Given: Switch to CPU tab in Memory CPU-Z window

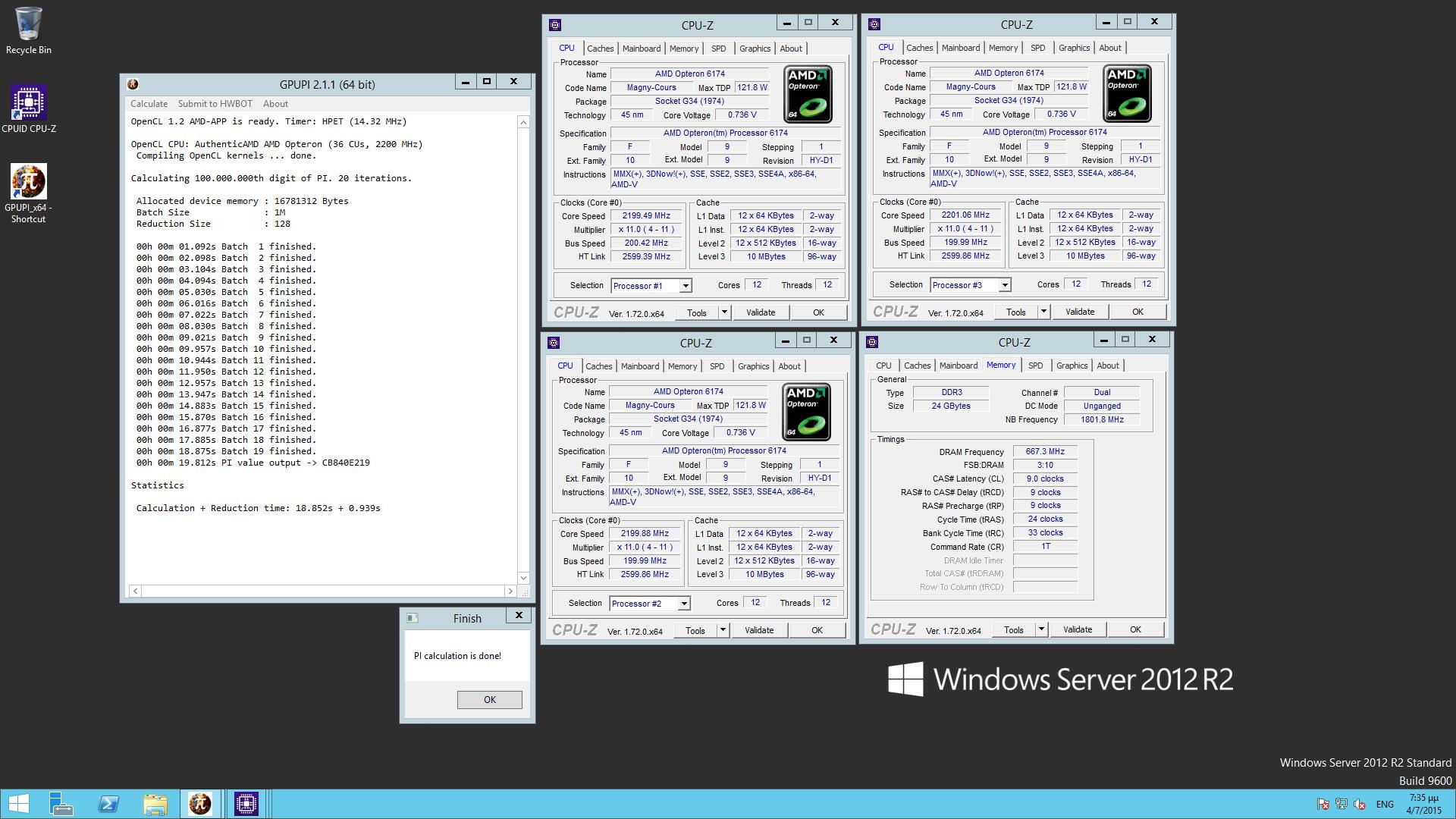Looking at the screenshot, I should point(883,366).
